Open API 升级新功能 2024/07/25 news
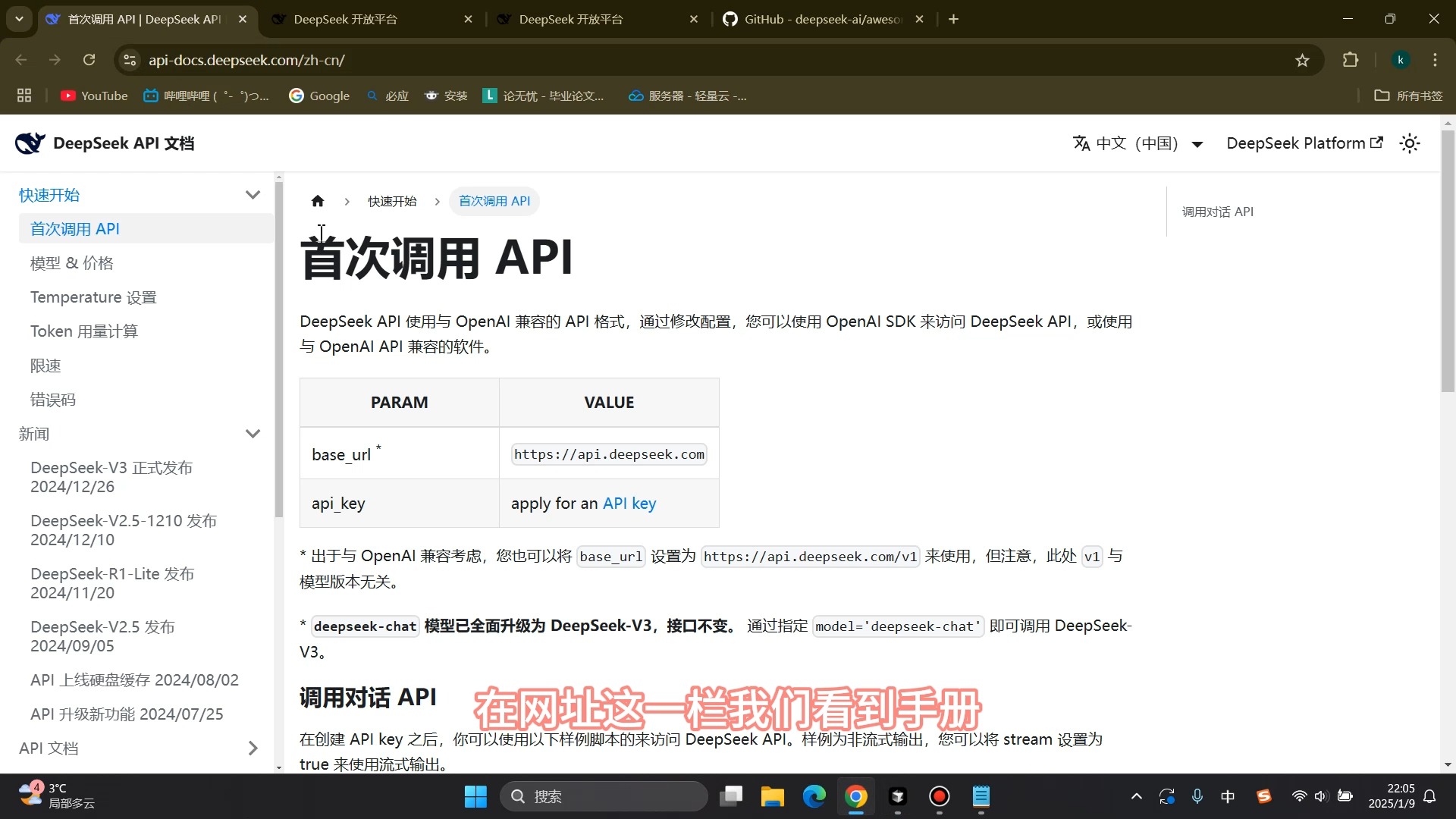This screenshot has height=819, width=1456. click(127, 714)
